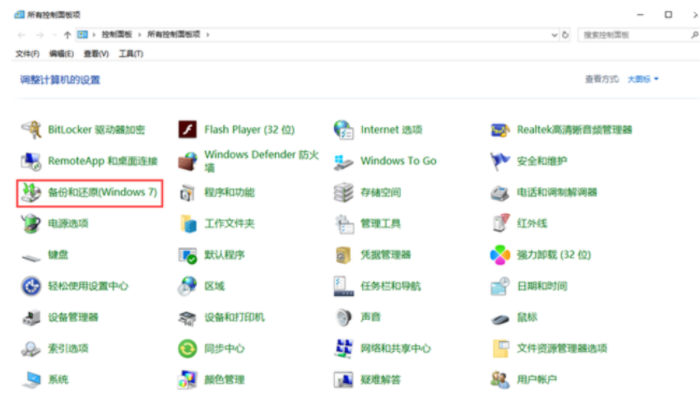Open the 电源选项 battery icon
Screen dimensions: 700x400
pos(31,224)
